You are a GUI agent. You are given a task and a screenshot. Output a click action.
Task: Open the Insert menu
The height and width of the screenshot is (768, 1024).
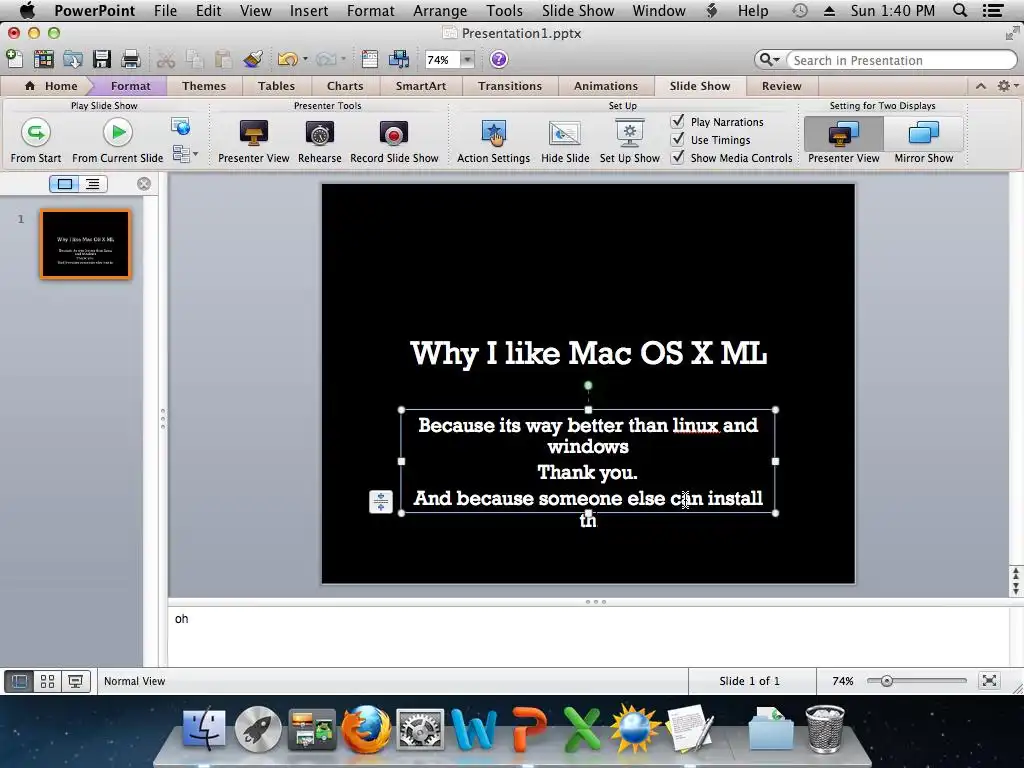309,10
